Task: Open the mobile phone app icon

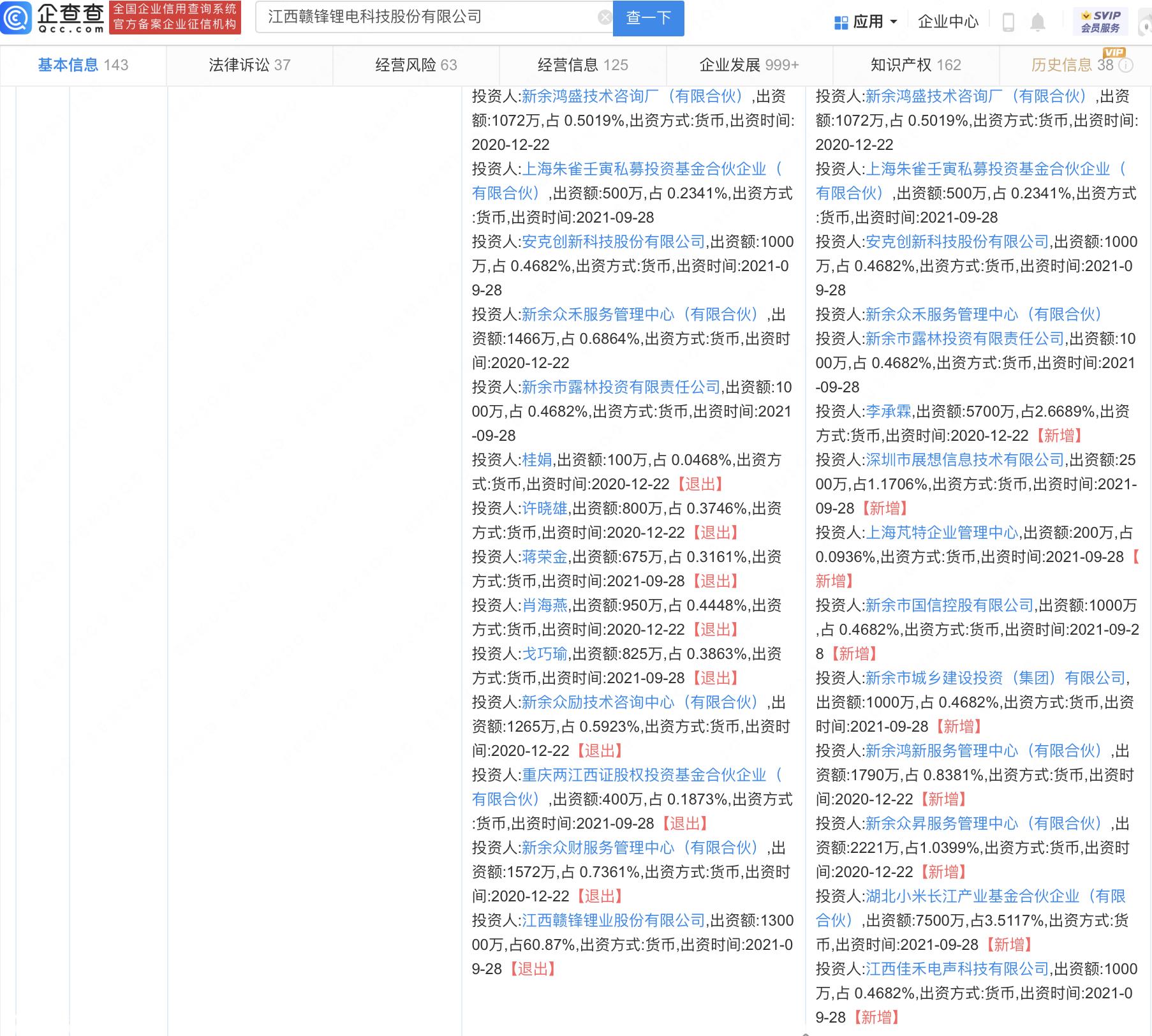Action: point(1008,22)
